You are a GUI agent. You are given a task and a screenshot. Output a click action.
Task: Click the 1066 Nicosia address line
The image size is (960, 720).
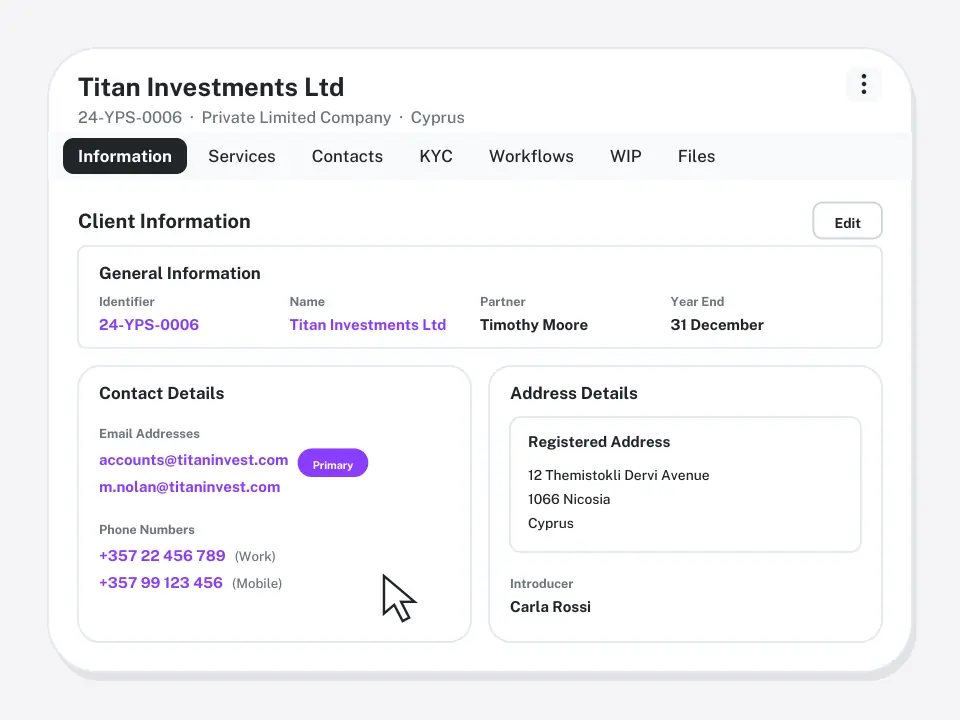569,499
